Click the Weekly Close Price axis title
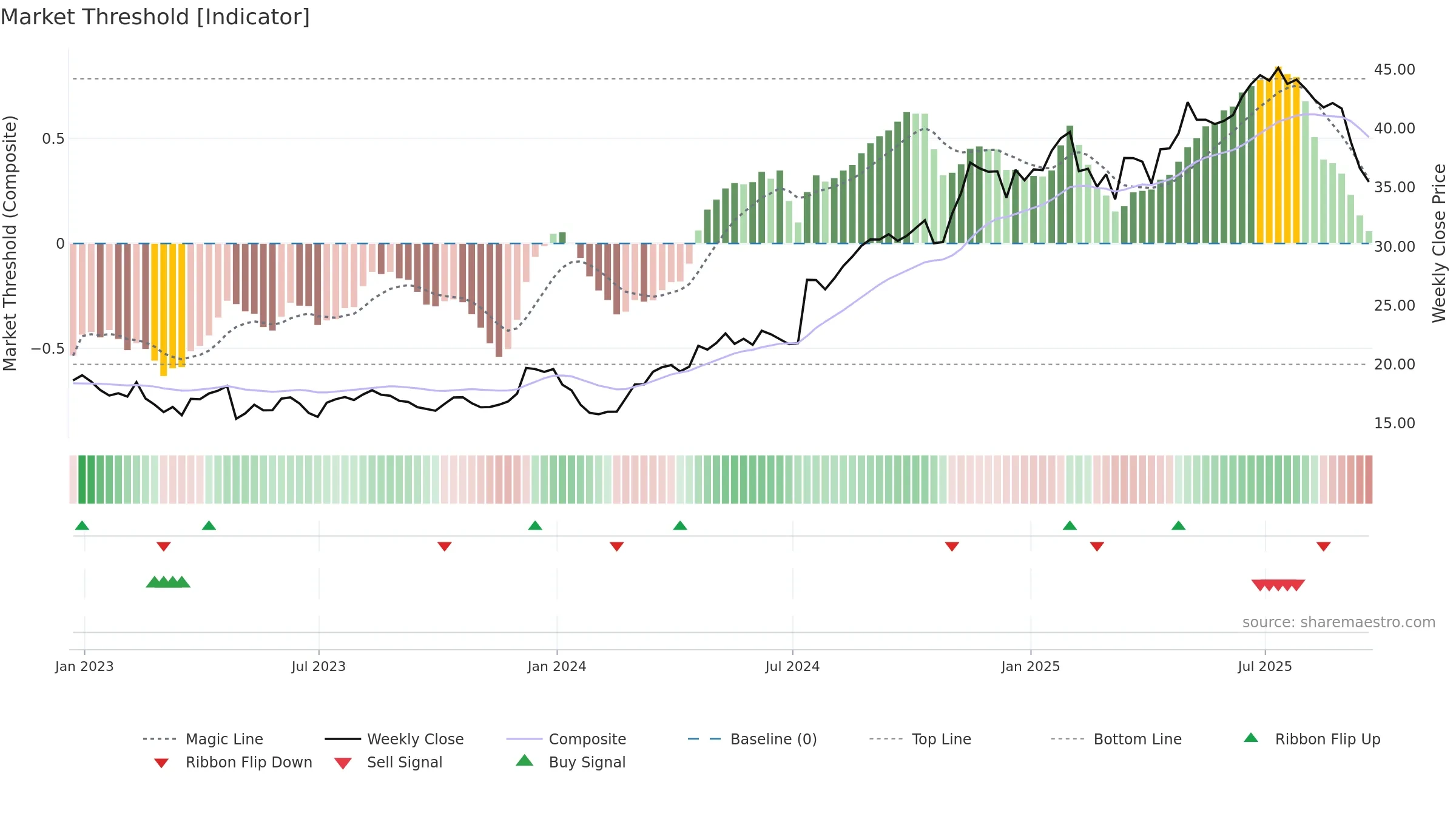 point(1439,243)
